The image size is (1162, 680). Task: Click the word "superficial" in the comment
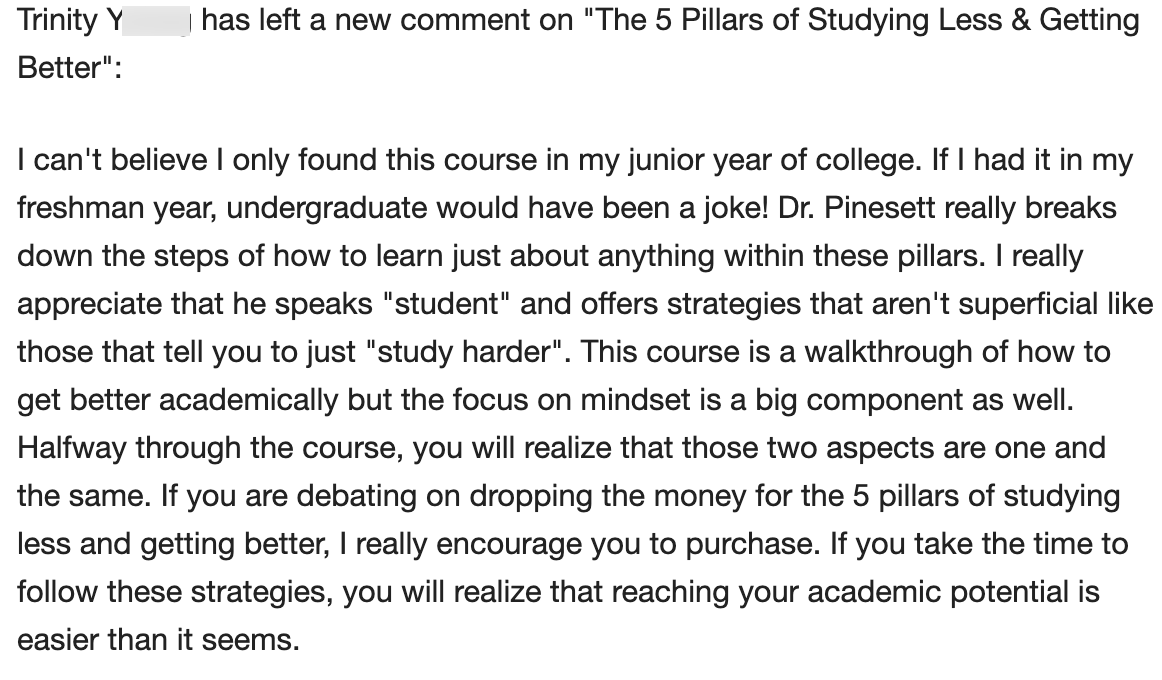tap(1010, 304)
